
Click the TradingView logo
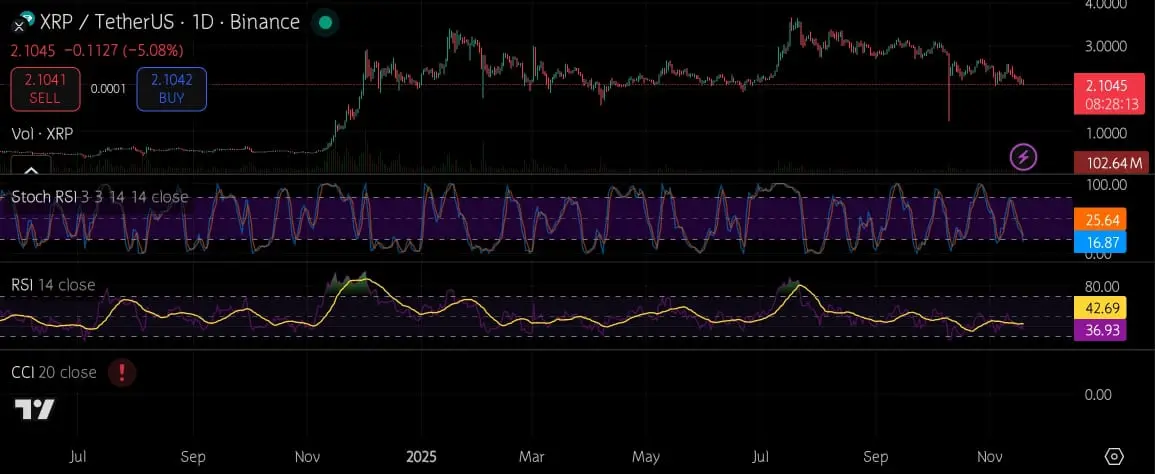[35, 409]
